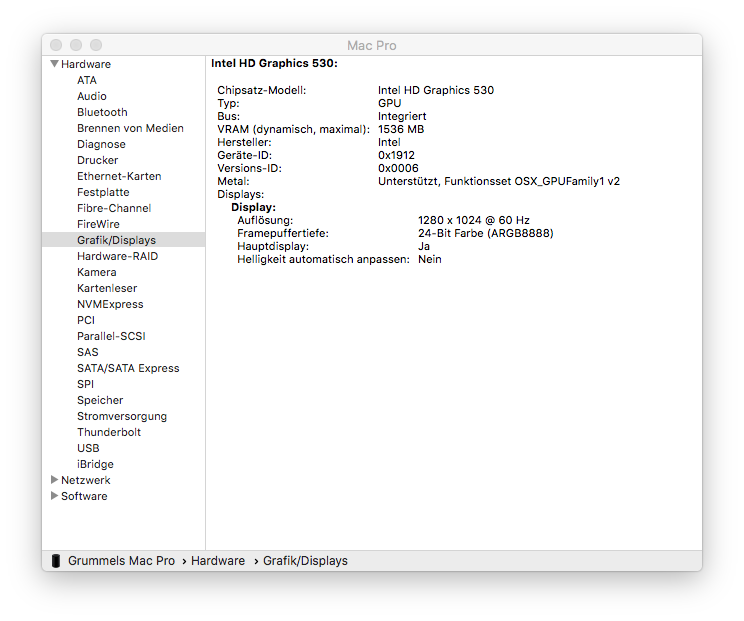The image size is (744, 621).
Task: Select Stromversorgung in the sidebar
Action: pyautogui.click(x=122, y=417)
